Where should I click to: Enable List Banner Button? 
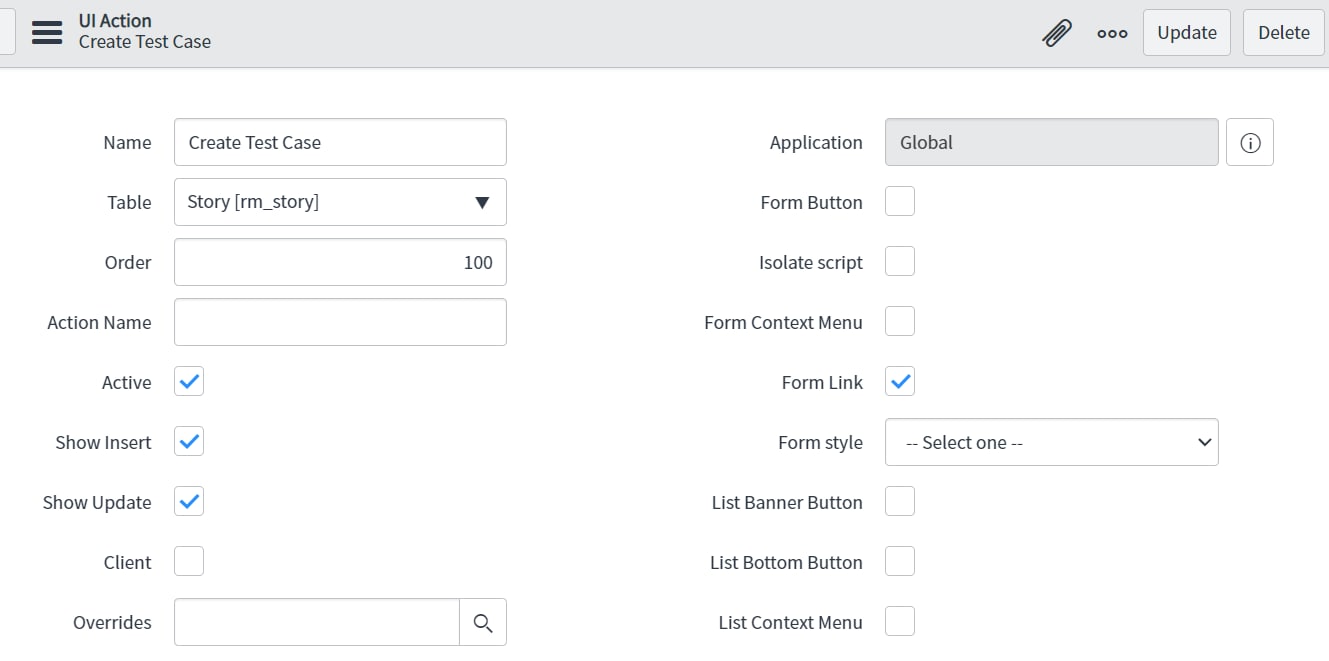(899, 501)
